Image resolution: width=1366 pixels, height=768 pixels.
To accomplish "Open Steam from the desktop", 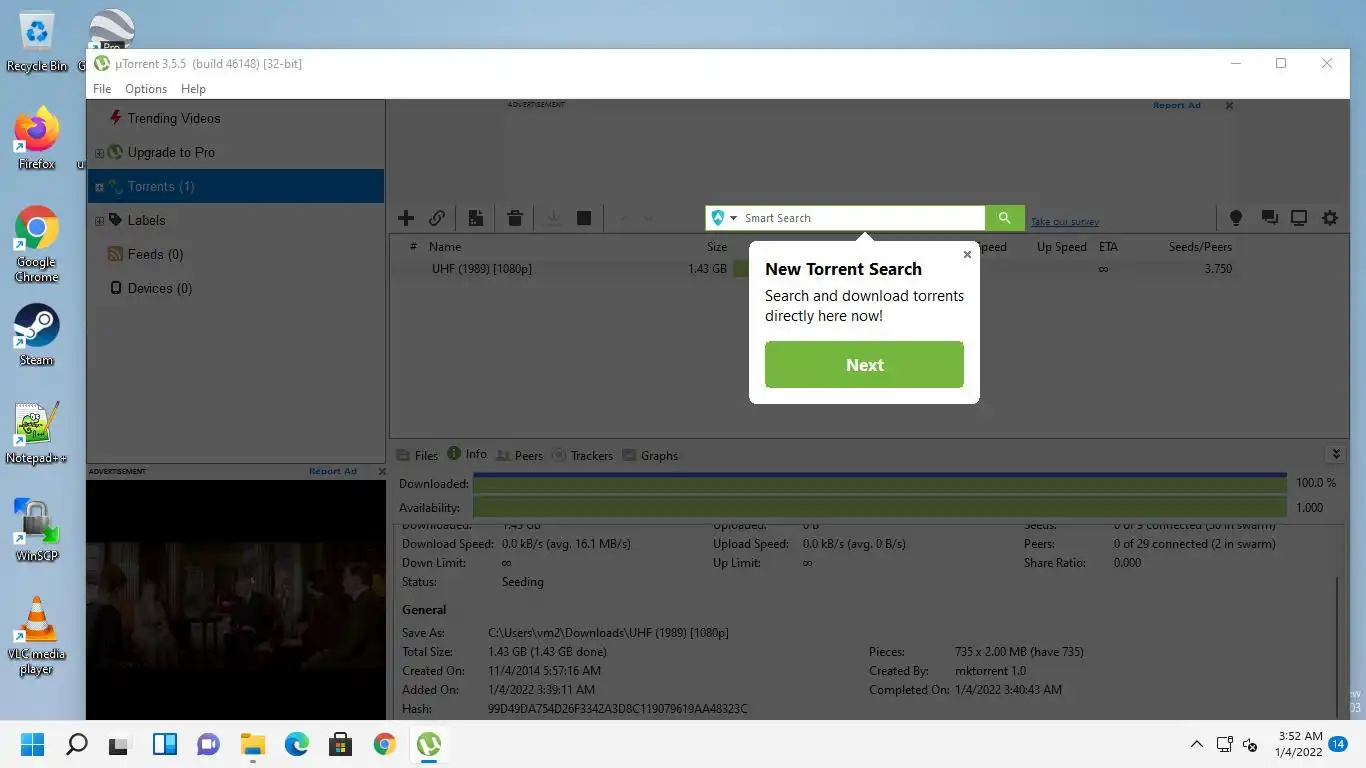I will [x=37, y=334].
